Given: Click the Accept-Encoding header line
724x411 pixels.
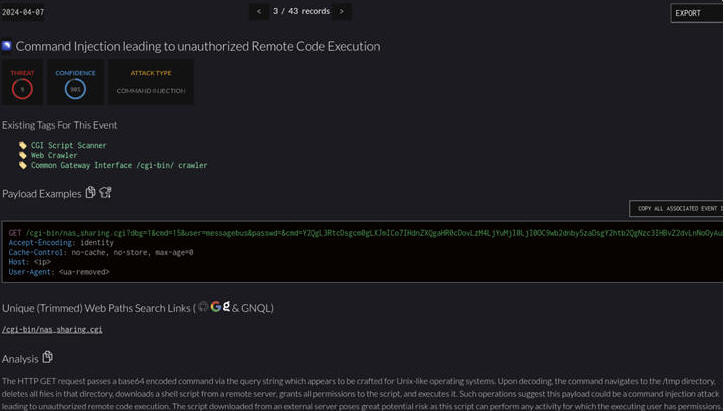Looking at the screenshot, I should click(61, 243).
